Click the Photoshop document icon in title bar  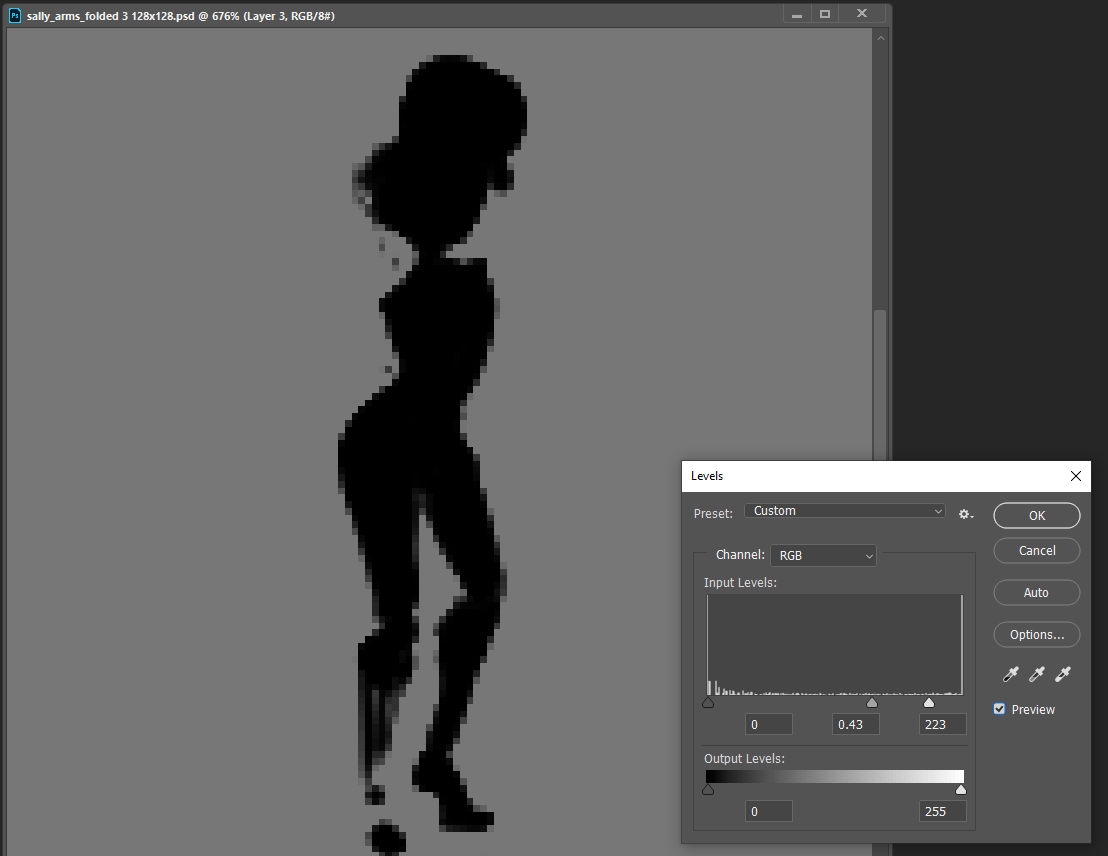[15, 16]
